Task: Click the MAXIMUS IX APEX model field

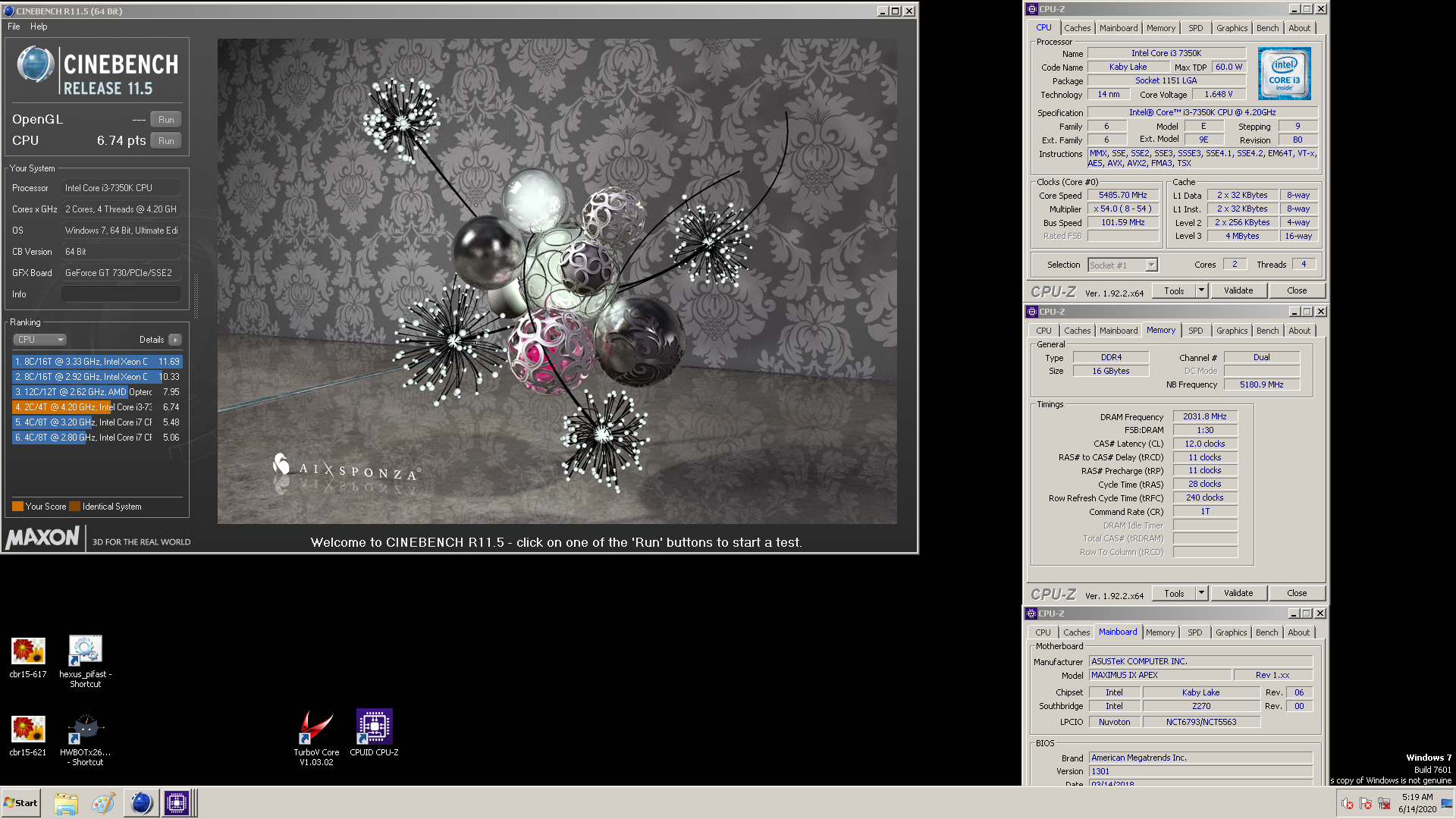Action: click(1160, 675)
